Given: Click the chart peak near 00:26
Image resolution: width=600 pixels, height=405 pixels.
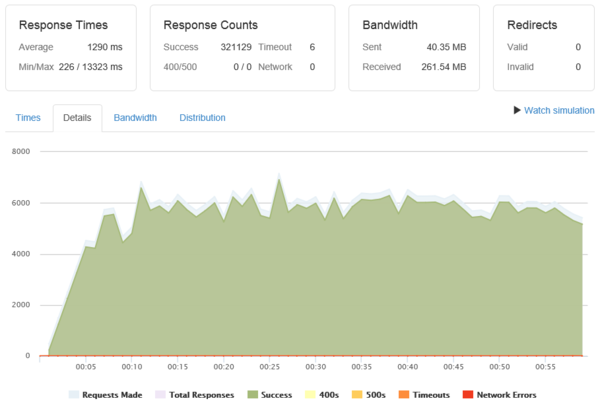Looking at the screenshot, I should [279, 179].
